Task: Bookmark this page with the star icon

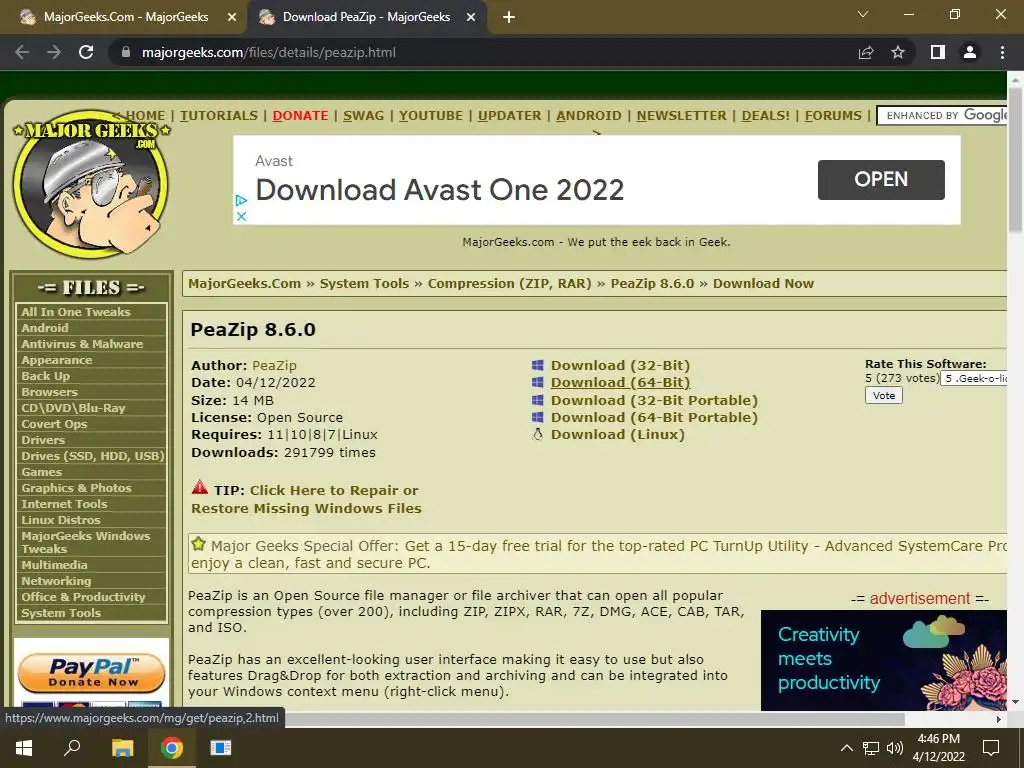Action: coord(898,52)
